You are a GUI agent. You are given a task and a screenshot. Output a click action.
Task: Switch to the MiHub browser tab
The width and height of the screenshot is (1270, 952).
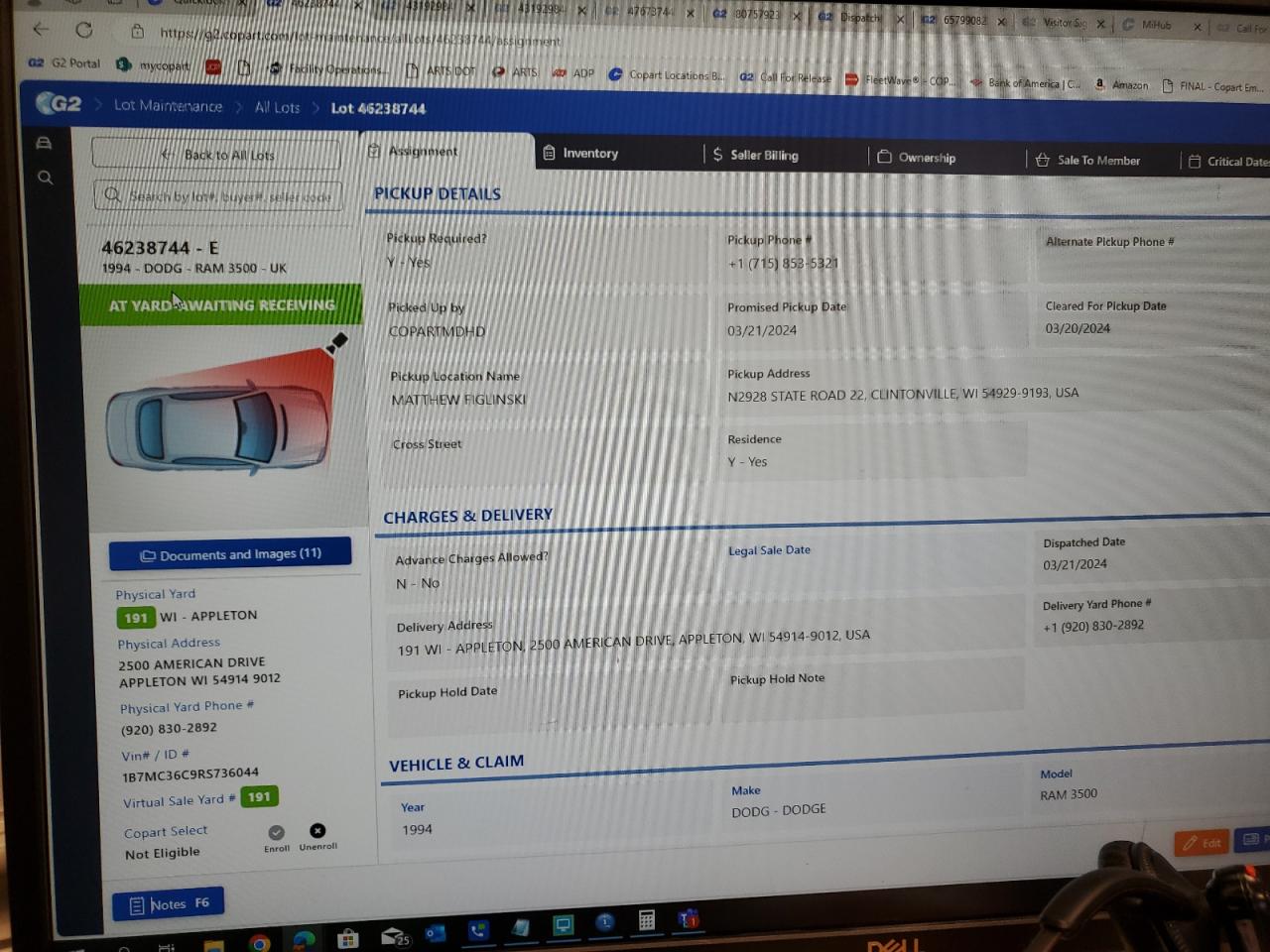point(1155,25)
